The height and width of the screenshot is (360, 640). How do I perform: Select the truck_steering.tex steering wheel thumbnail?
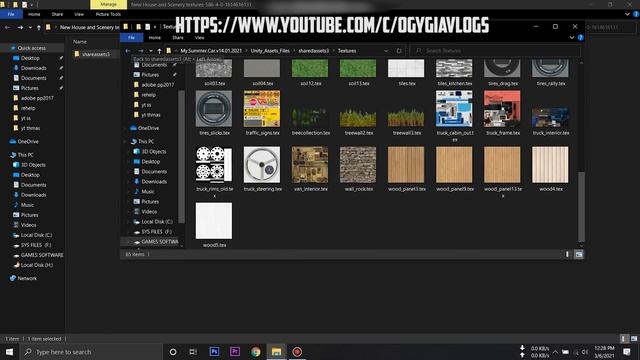click(262, 164)
